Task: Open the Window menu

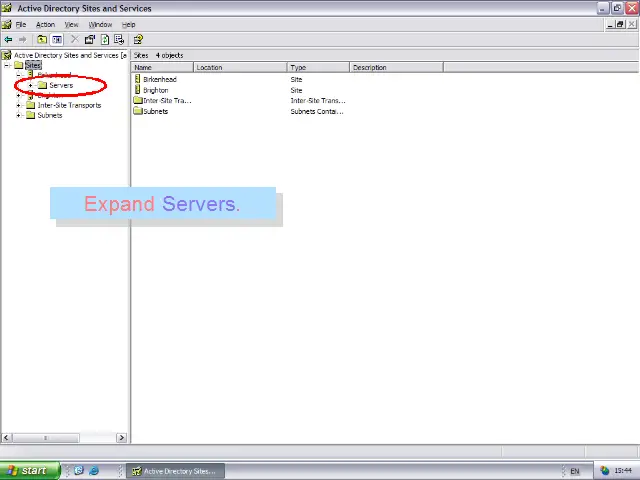Action: (100, 24)
